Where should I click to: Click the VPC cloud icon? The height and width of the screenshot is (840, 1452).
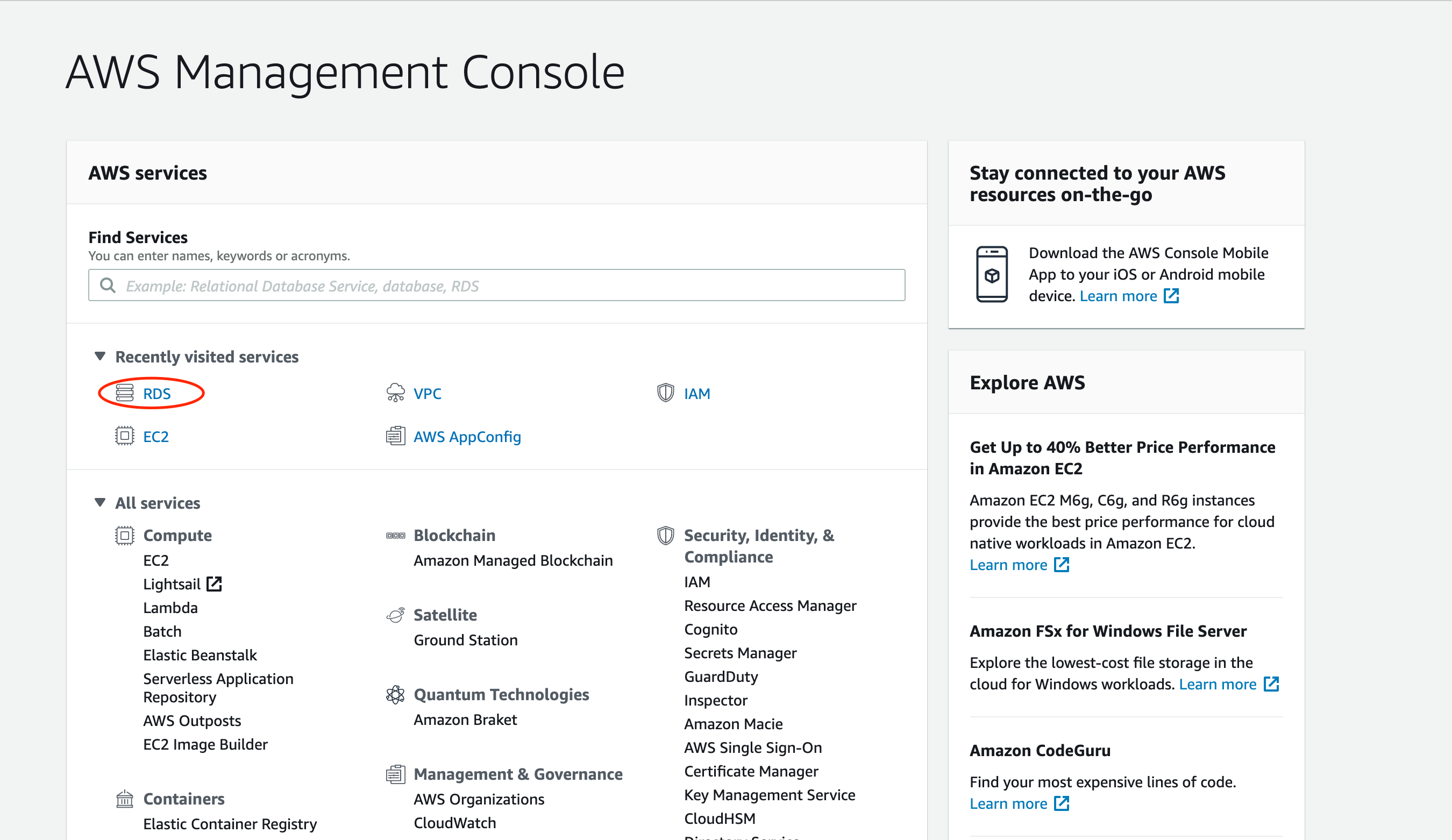(395, 393)
